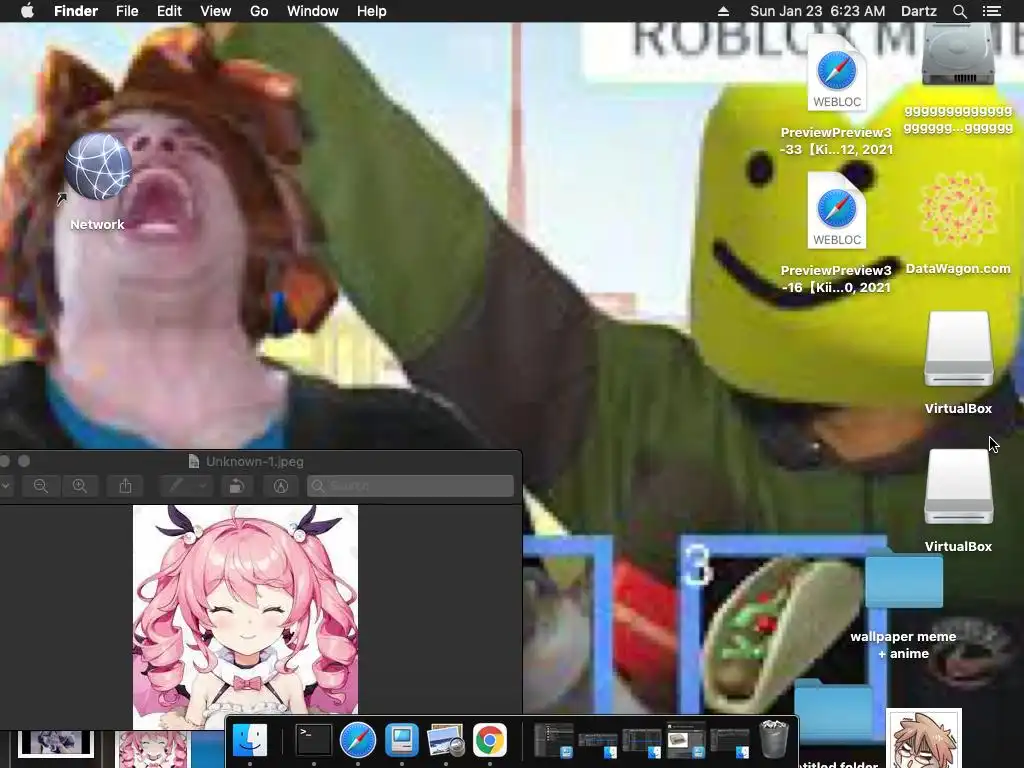Select the highlight pen tool in Preview
This screenshot has height=768, width=1024.
pyautogui.click(x=176, y=486)
